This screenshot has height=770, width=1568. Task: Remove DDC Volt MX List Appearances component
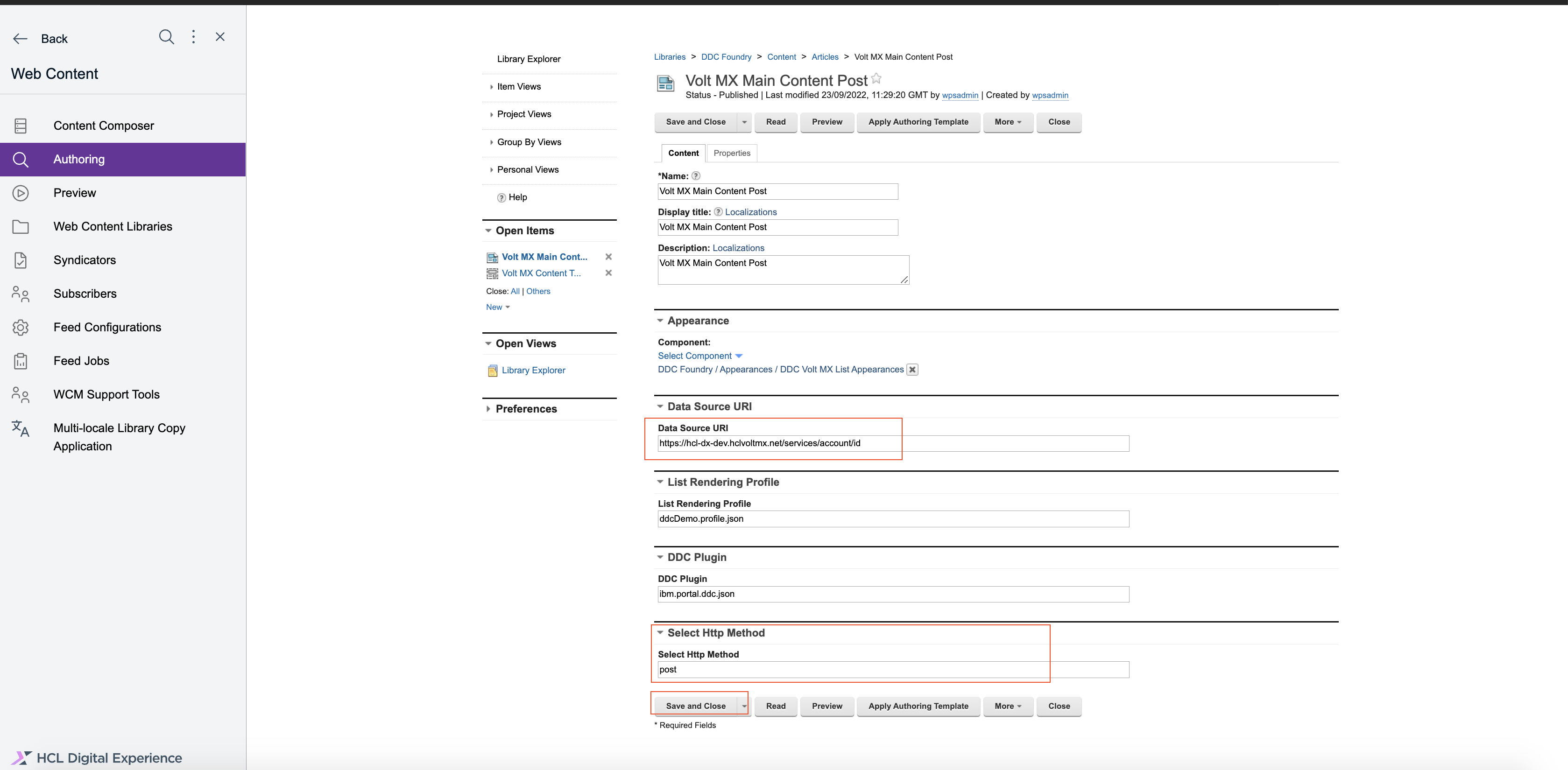[912, 370]
